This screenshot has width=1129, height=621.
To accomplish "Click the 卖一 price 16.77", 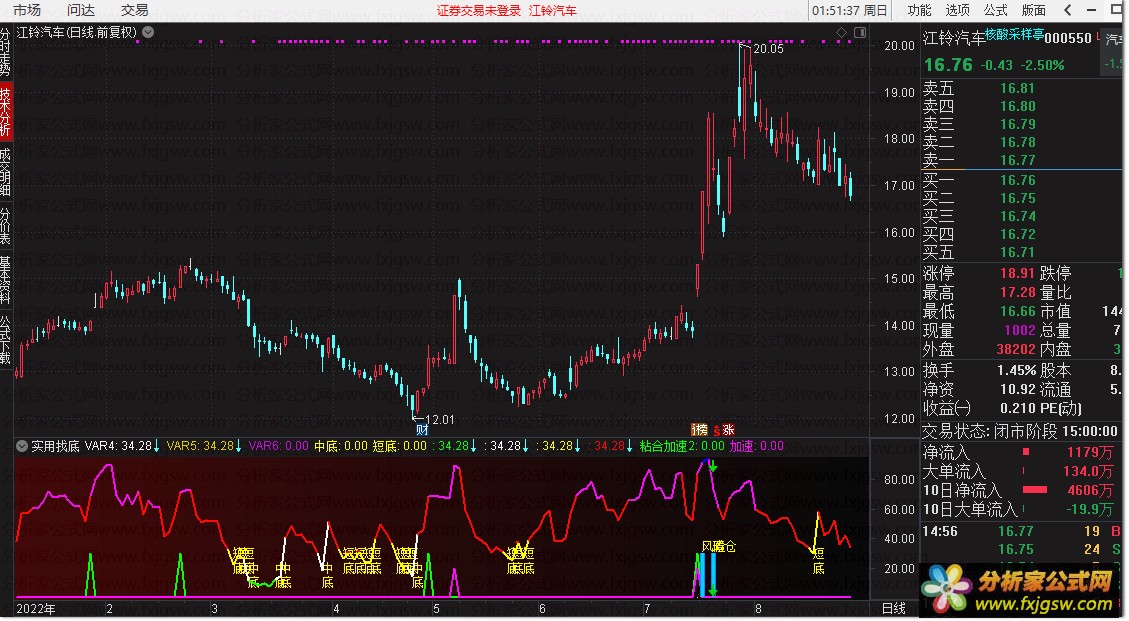I will [1017, 160].
